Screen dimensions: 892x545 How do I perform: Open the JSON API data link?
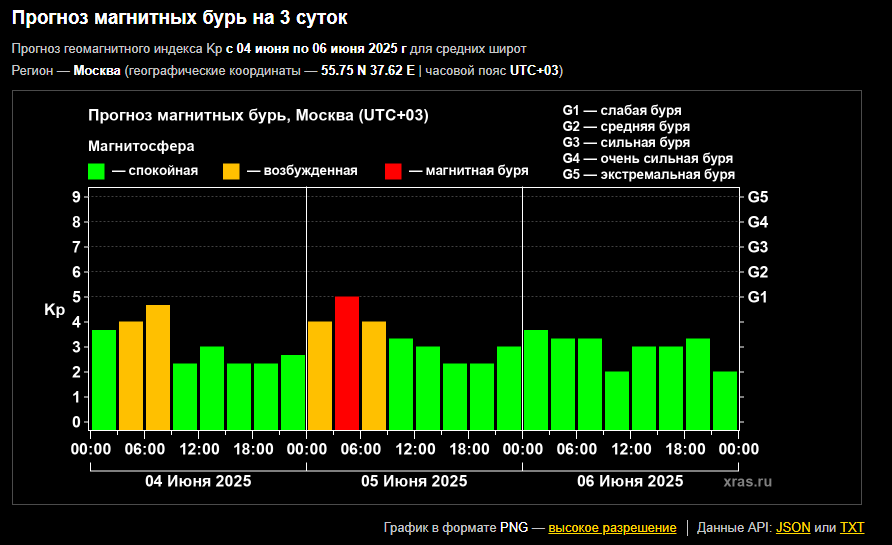click(x=793, y=528)
